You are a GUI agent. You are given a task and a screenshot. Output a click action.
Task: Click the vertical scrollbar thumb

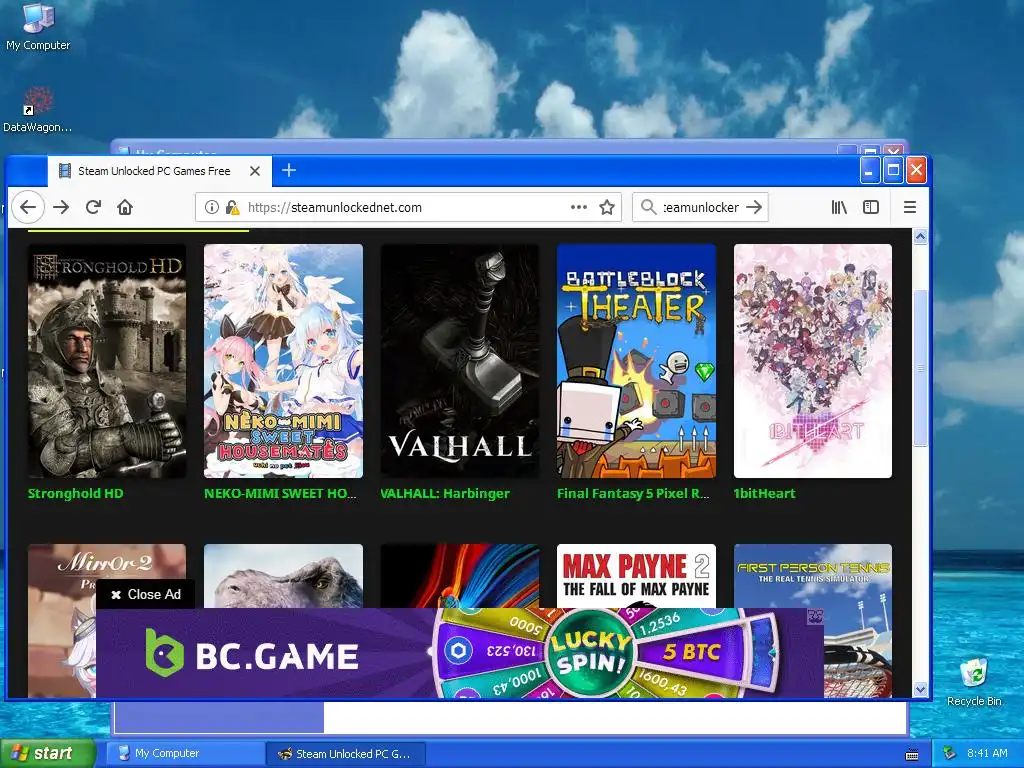(920, 368)
